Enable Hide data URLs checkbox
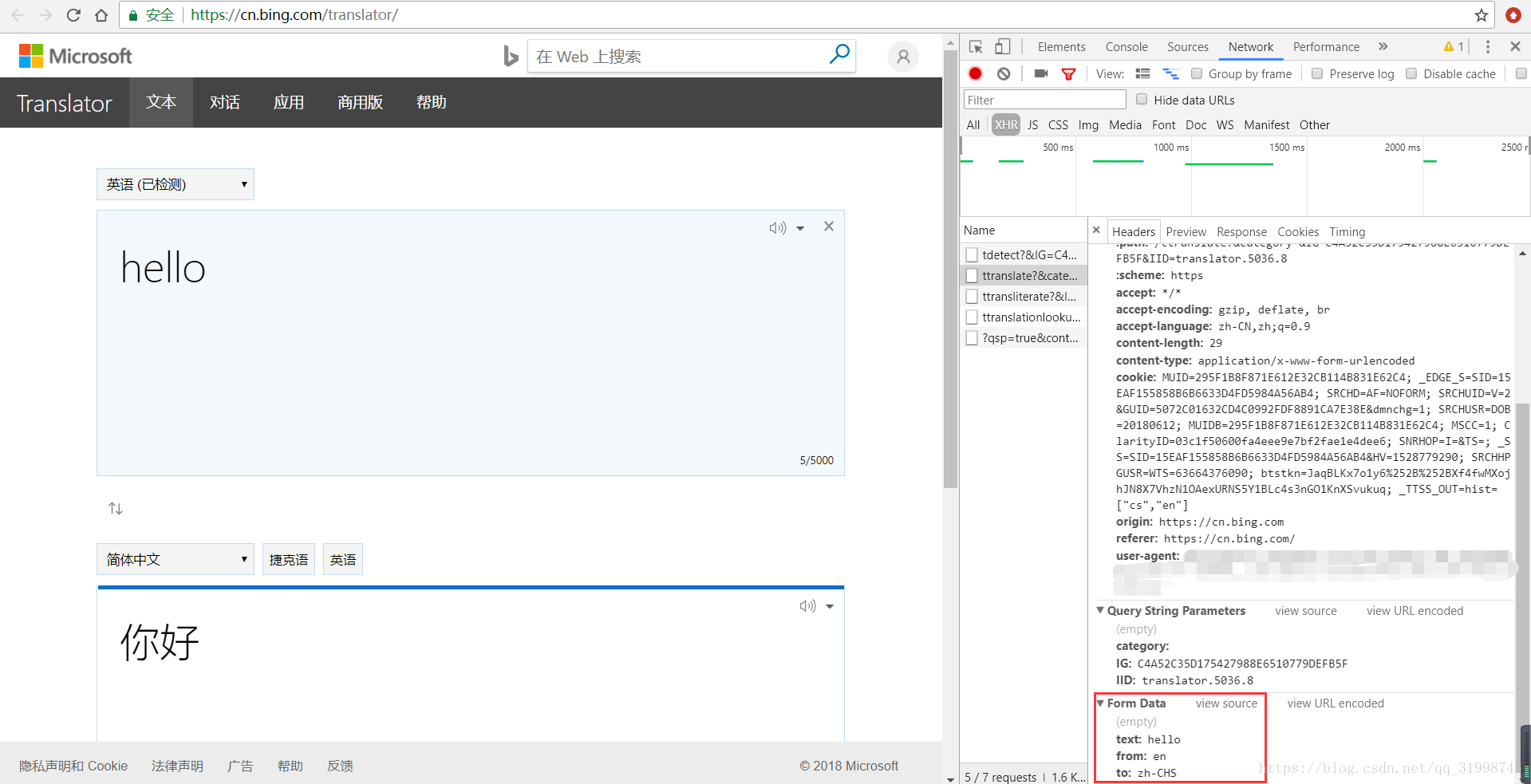Image resolution: width=1531 pixels, height=784 pixels. [x=1142, y=99]
